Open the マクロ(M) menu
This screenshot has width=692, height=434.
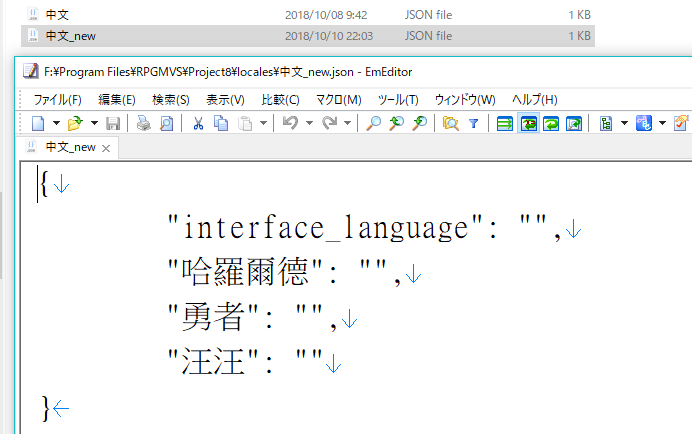338,100
